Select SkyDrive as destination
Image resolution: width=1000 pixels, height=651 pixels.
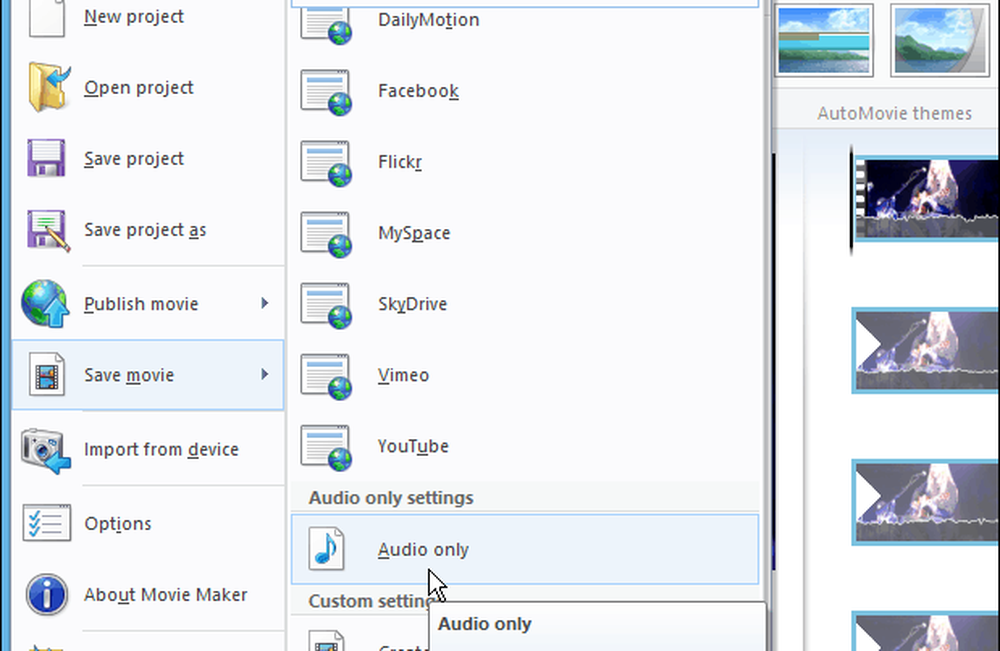[412, 304]
